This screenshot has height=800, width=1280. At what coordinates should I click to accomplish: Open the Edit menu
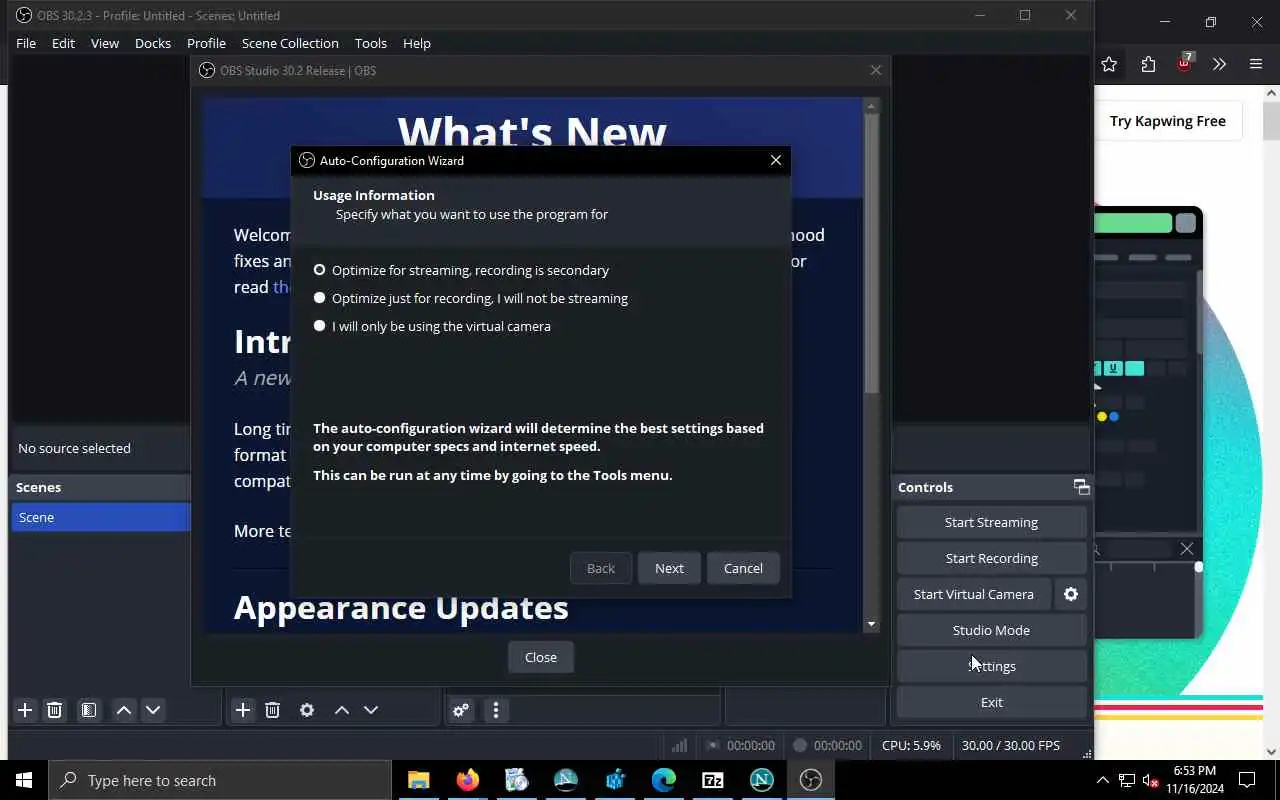[63, 43]
